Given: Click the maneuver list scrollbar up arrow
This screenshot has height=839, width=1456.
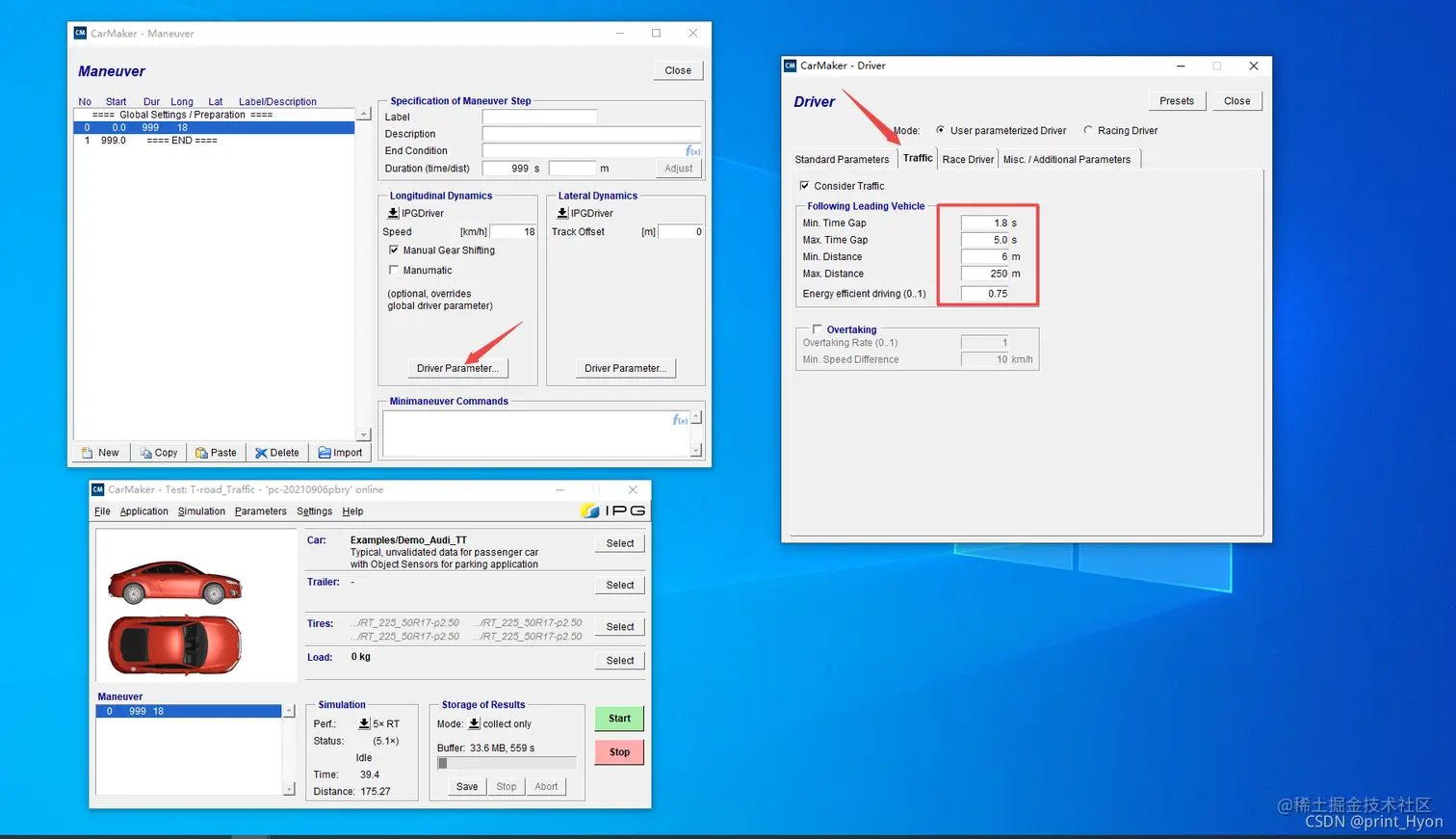Looking at the screenshot, I should pyautogui.click(x=364, y=114).
